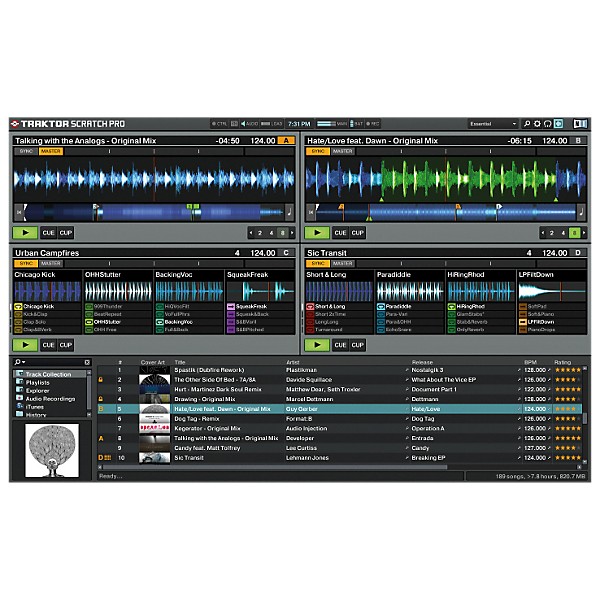Screen dimensions: 600x600
Task: Click CUP on Deck B
Action: (357, 233)
